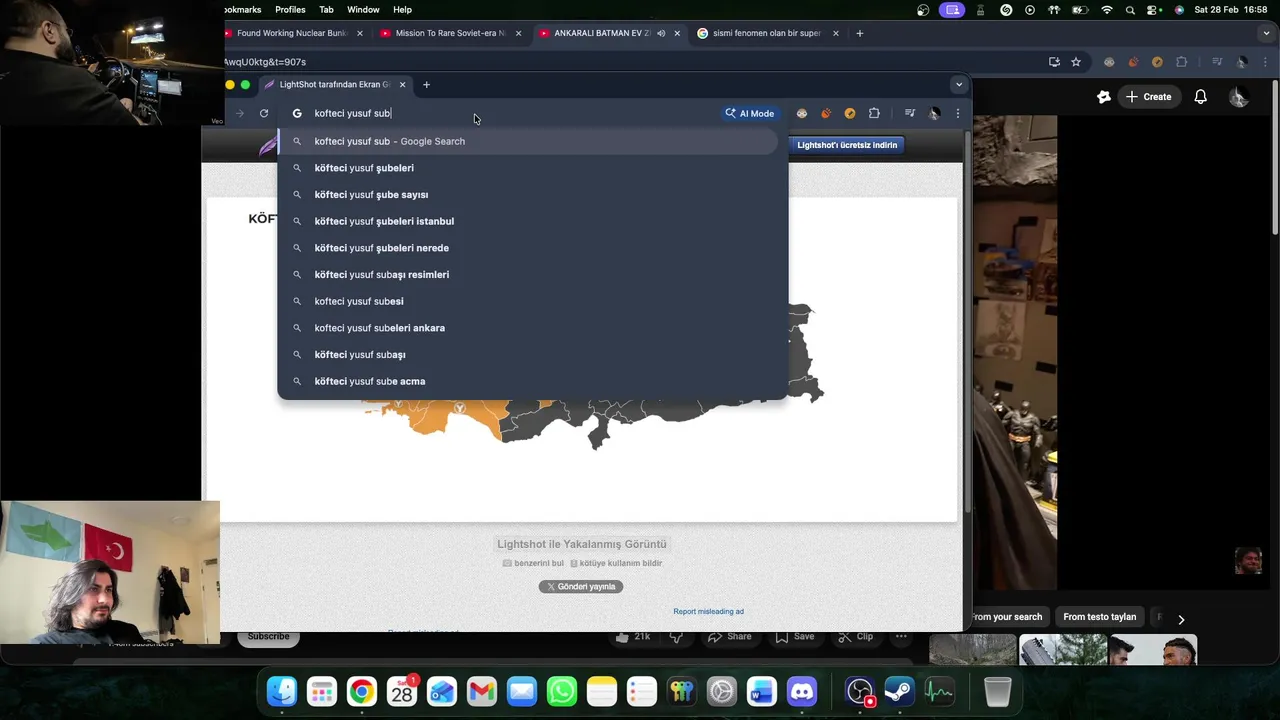1280x720 pixels.
Task: Click 'kötüye kullanım bildir' link
Action: [616, 563]
